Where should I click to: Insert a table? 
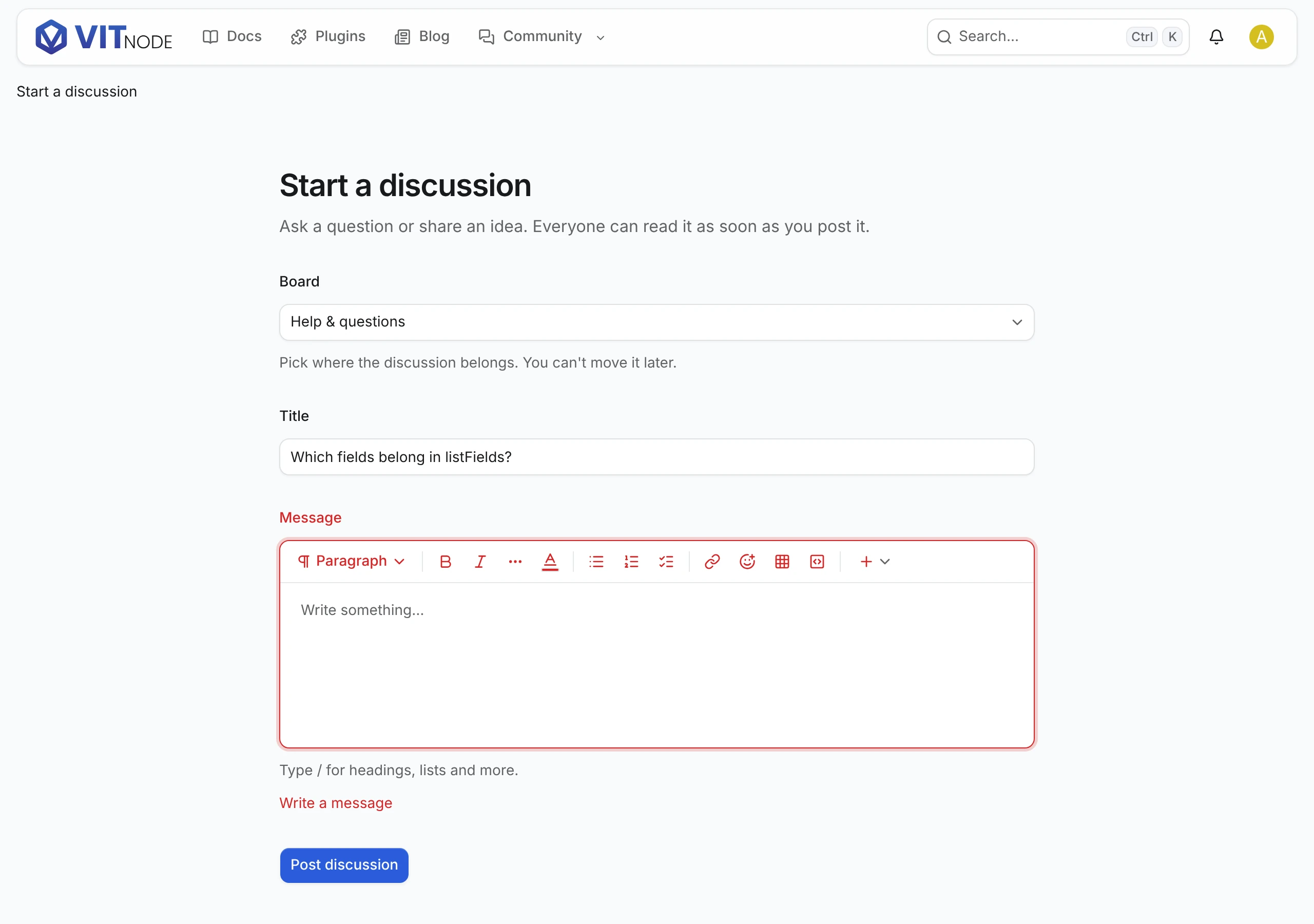[x=782, y=562]
